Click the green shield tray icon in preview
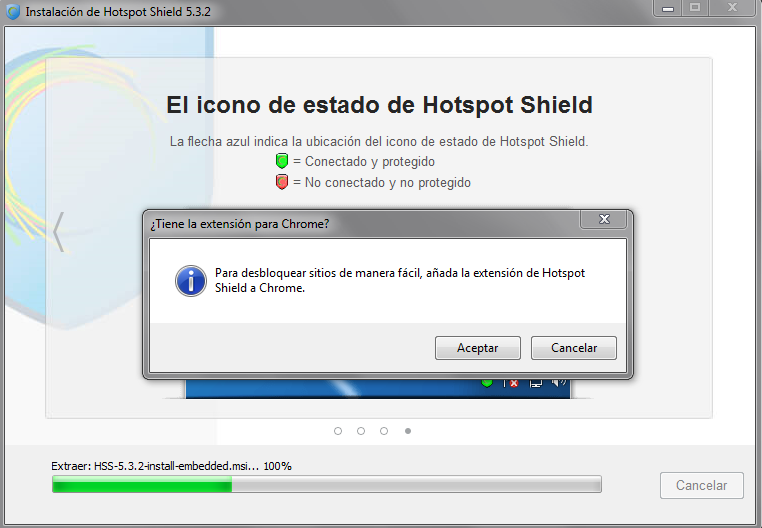Screen dimensions: 762x528 [x=487, y=383]
